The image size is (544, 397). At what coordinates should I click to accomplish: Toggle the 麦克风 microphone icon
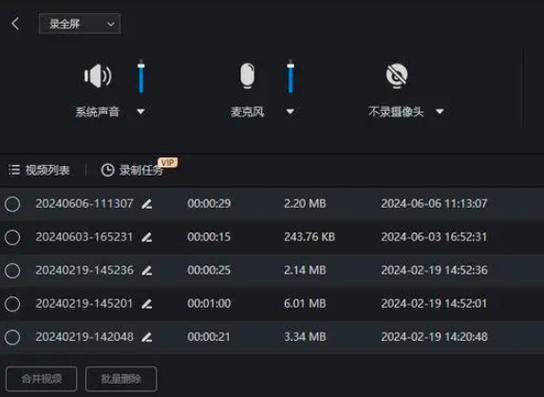247,76
